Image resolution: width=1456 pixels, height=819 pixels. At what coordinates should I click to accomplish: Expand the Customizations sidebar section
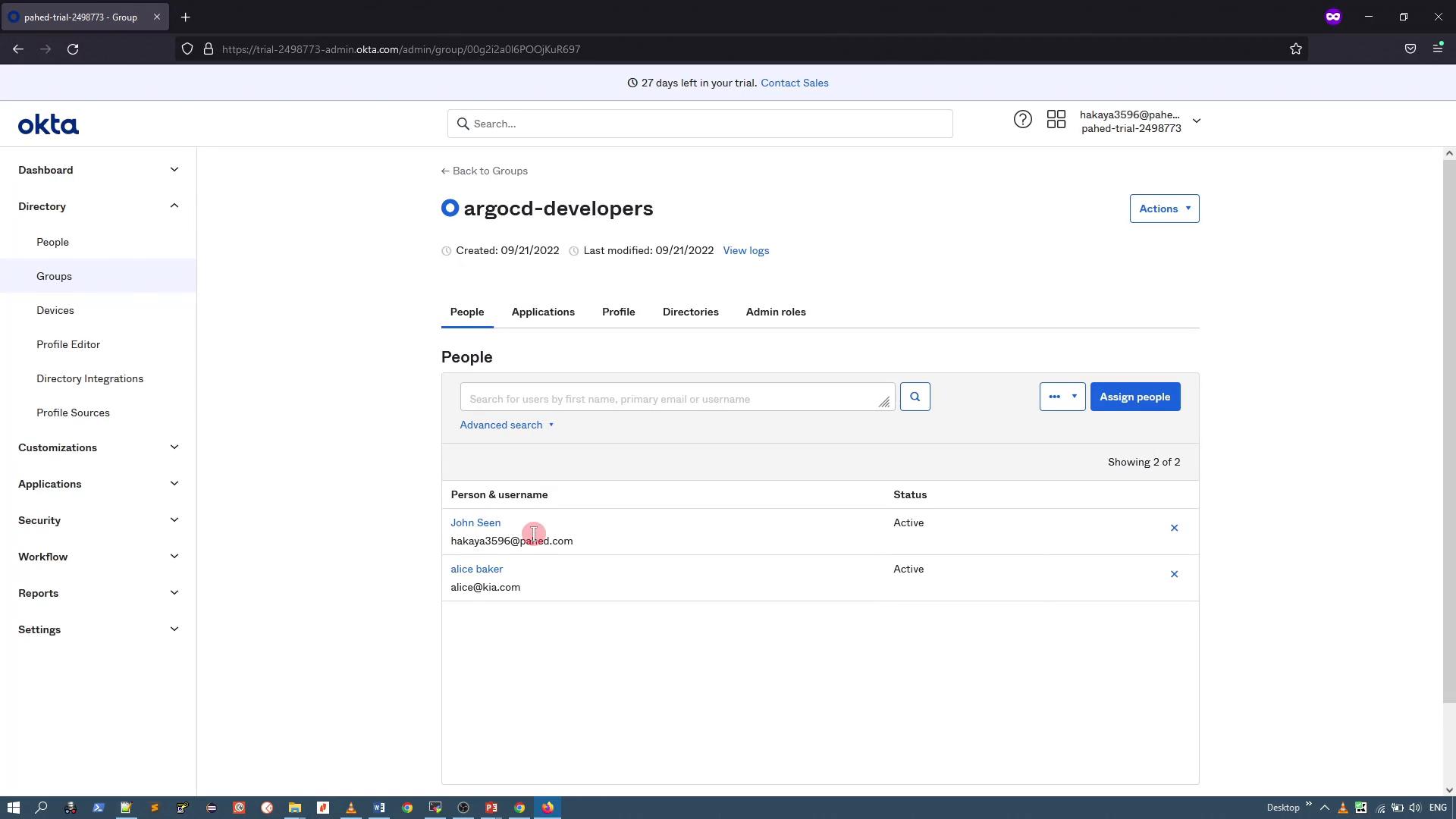pyautogui.click(x=98, y=447)
